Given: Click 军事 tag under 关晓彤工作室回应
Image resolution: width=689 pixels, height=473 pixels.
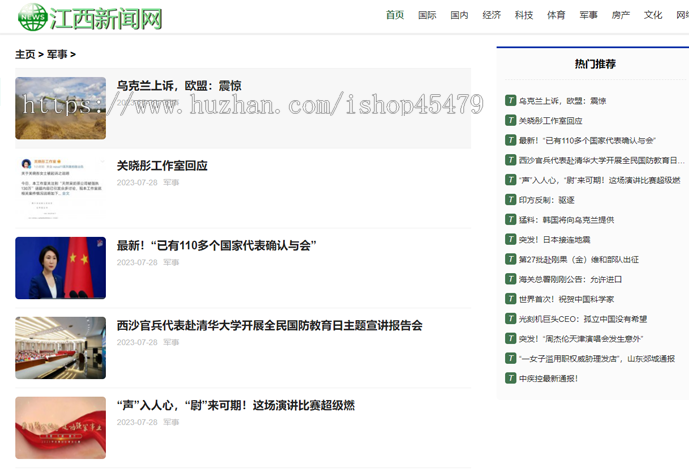Looking at the screenshot, I should point(171,182).
